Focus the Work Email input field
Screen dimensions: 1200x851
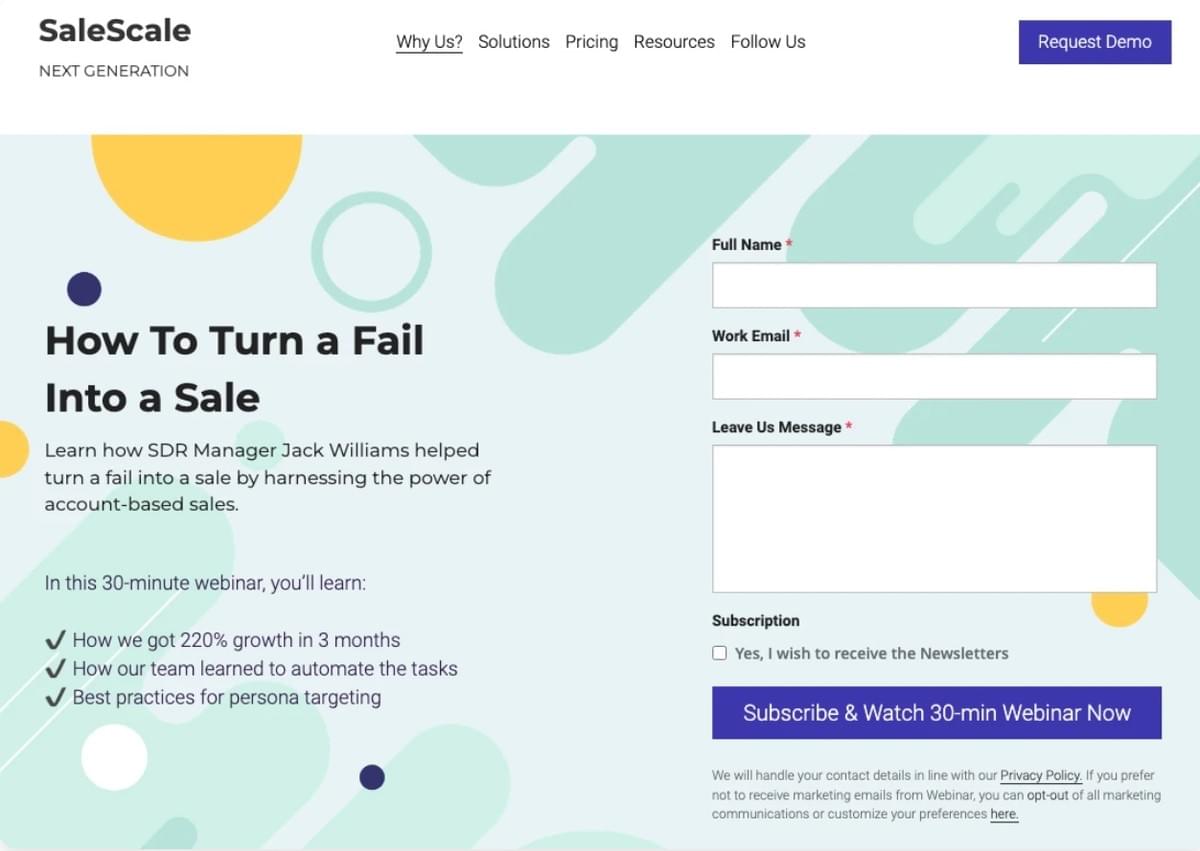click(x=934, y=376)
